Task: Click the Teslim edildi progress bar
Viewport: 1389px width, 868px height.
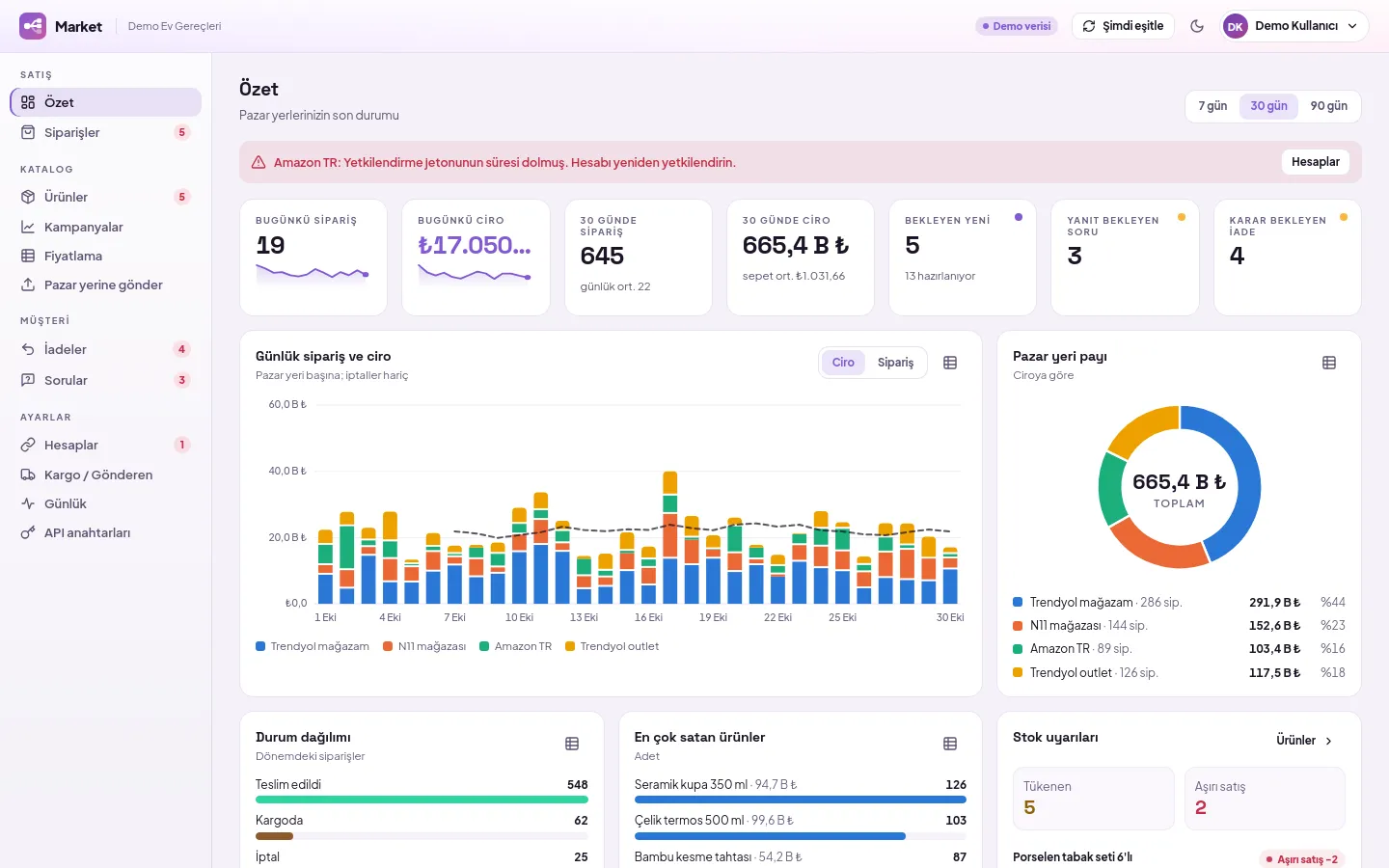Action: 422,800
